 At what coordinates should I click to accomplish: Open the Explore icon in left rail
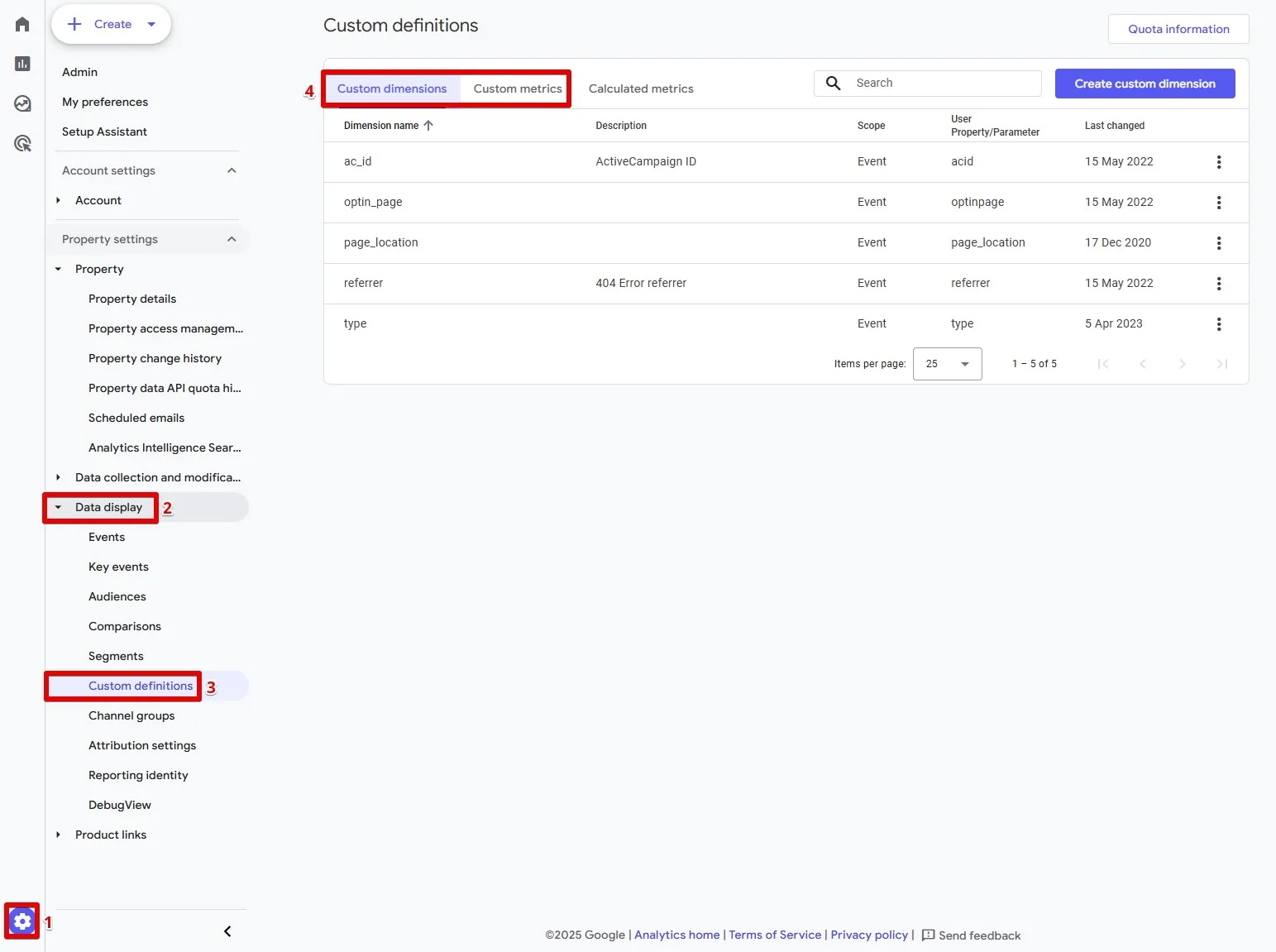(x=22, y=103)
